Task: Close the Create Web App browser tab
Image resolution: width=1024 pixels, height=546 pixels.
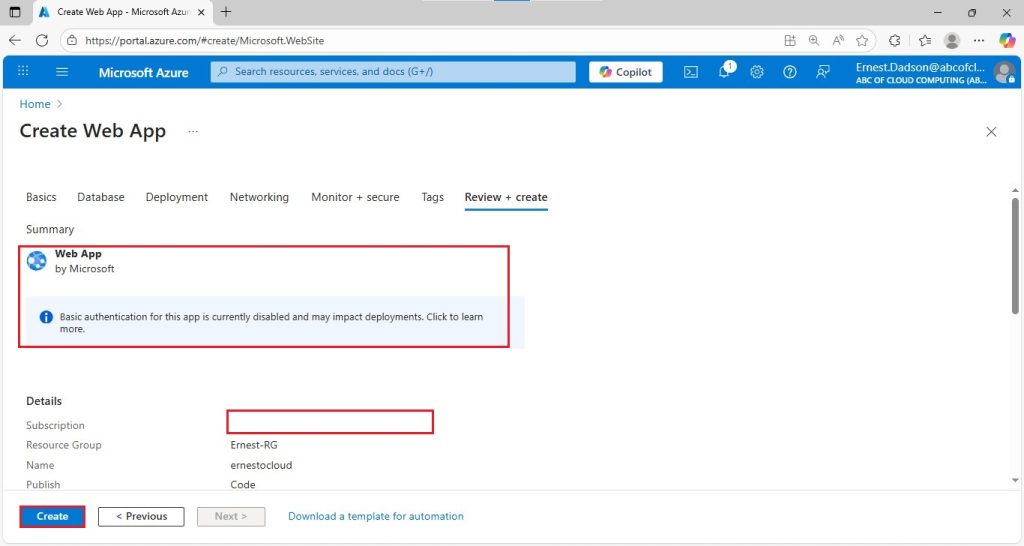Action: (x=201, y=12)
